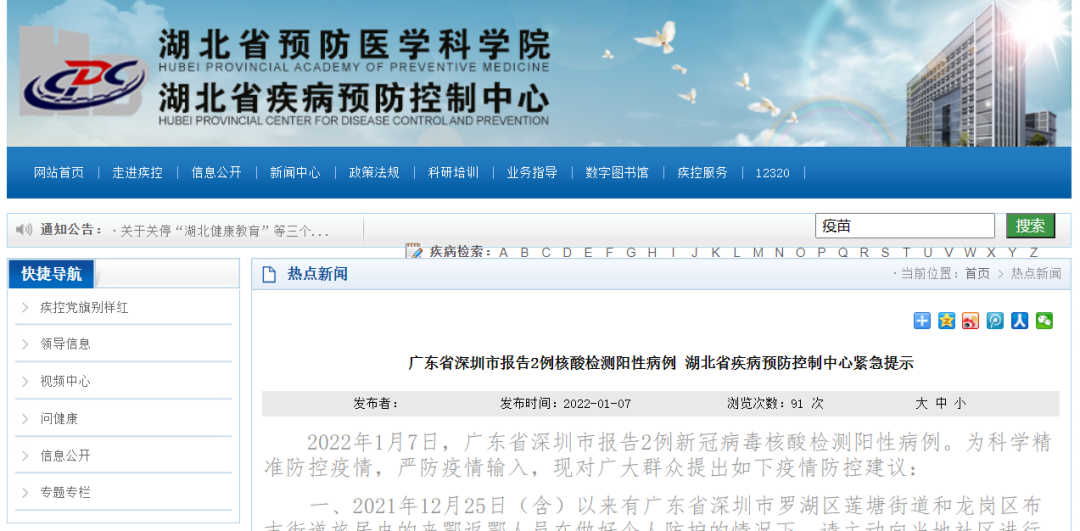Open 12320 menu item

coord(772,174)
